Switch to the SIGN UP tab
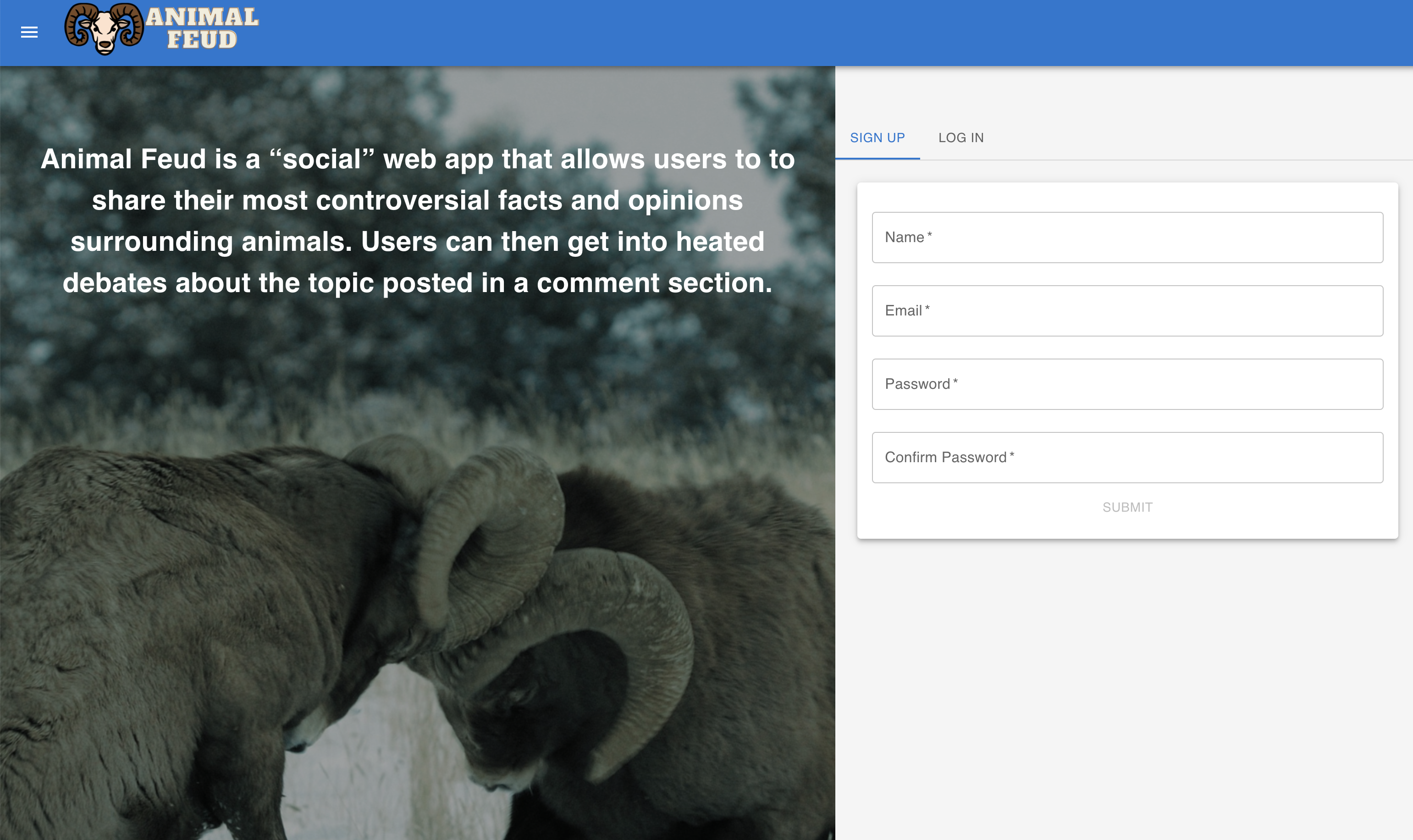Viewport: 1413px width, 840px height. pos(877,138)
